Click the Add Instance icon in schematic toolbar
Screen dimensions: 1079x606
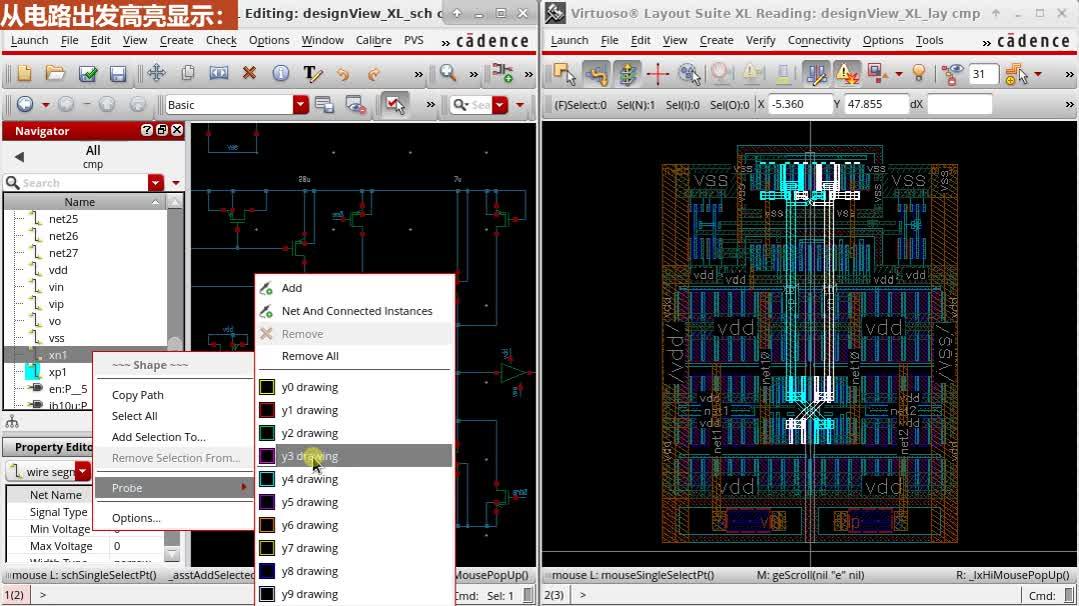502,74
